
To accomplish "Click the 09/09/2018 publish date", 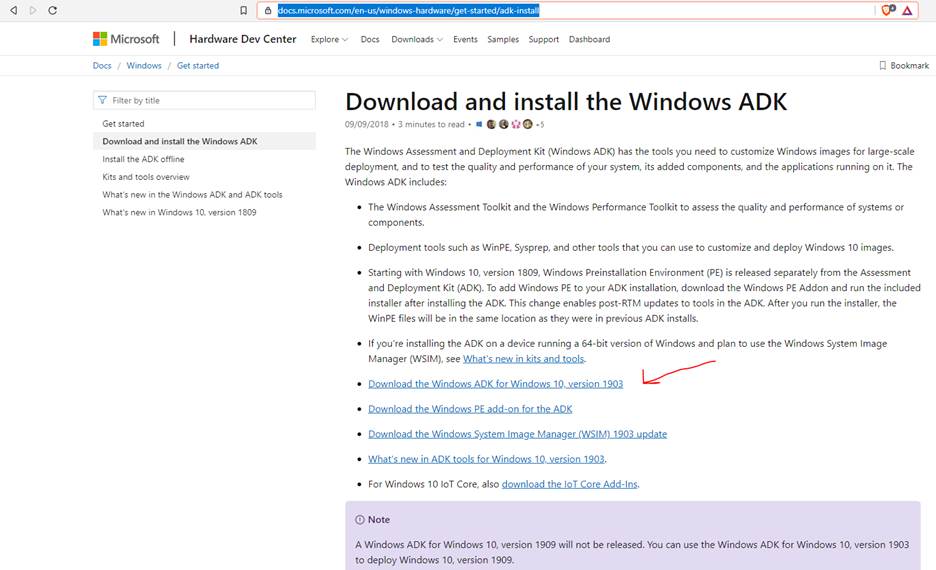I will 367,124.
